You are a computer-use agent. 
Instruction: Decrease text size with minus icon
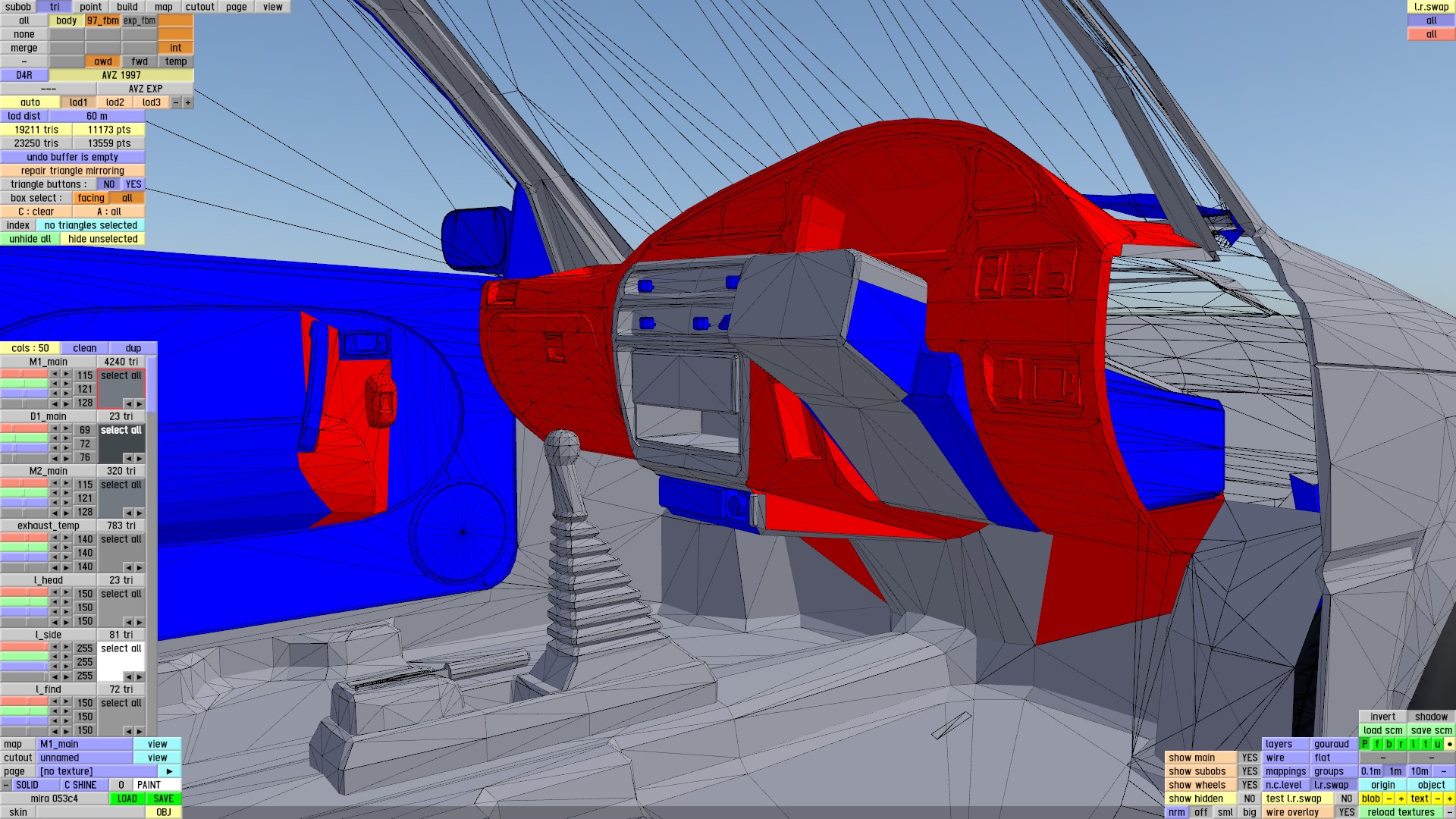(x=1437, y=799)
